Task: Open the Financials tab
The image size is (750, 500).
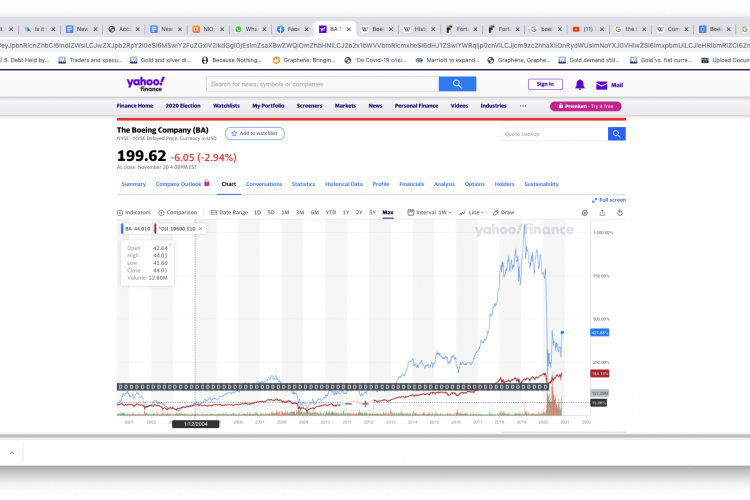Action: (x=412, y=184)
